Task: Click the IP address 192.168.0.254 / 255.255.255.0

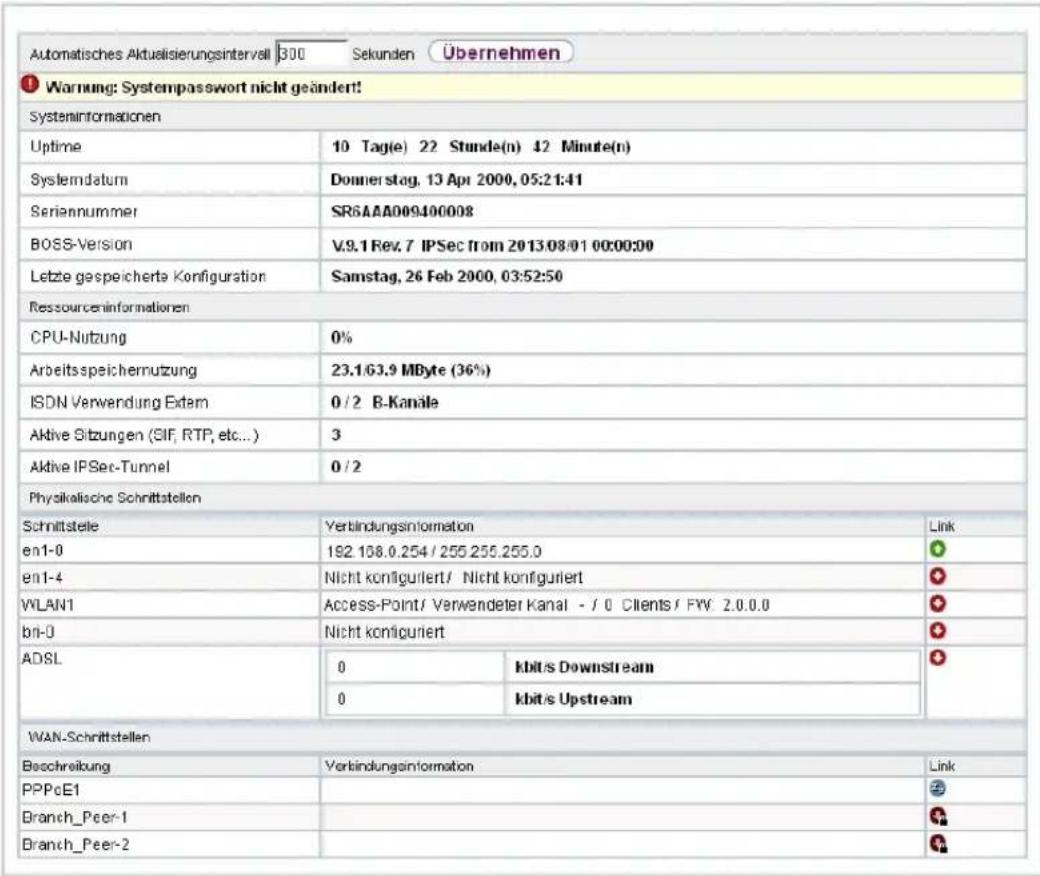Action: [434, 551]
